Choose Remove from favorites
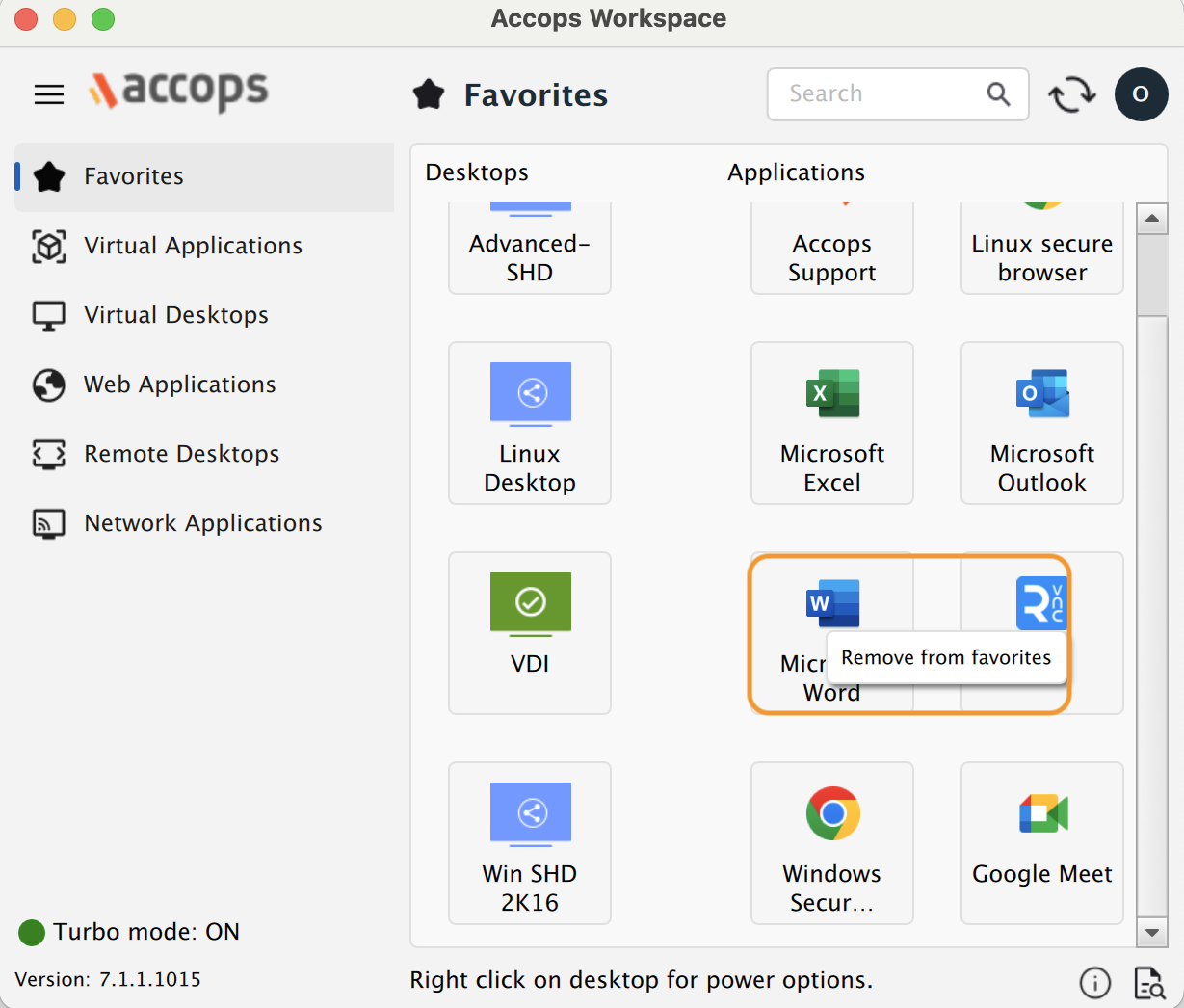This screenshot has width=1184, height=1008. 946,658
